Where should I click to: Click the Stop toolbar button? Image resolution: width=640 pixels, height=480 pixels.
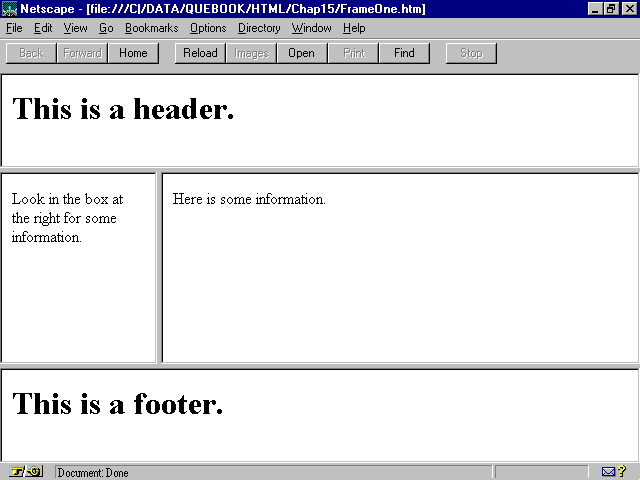471,53
